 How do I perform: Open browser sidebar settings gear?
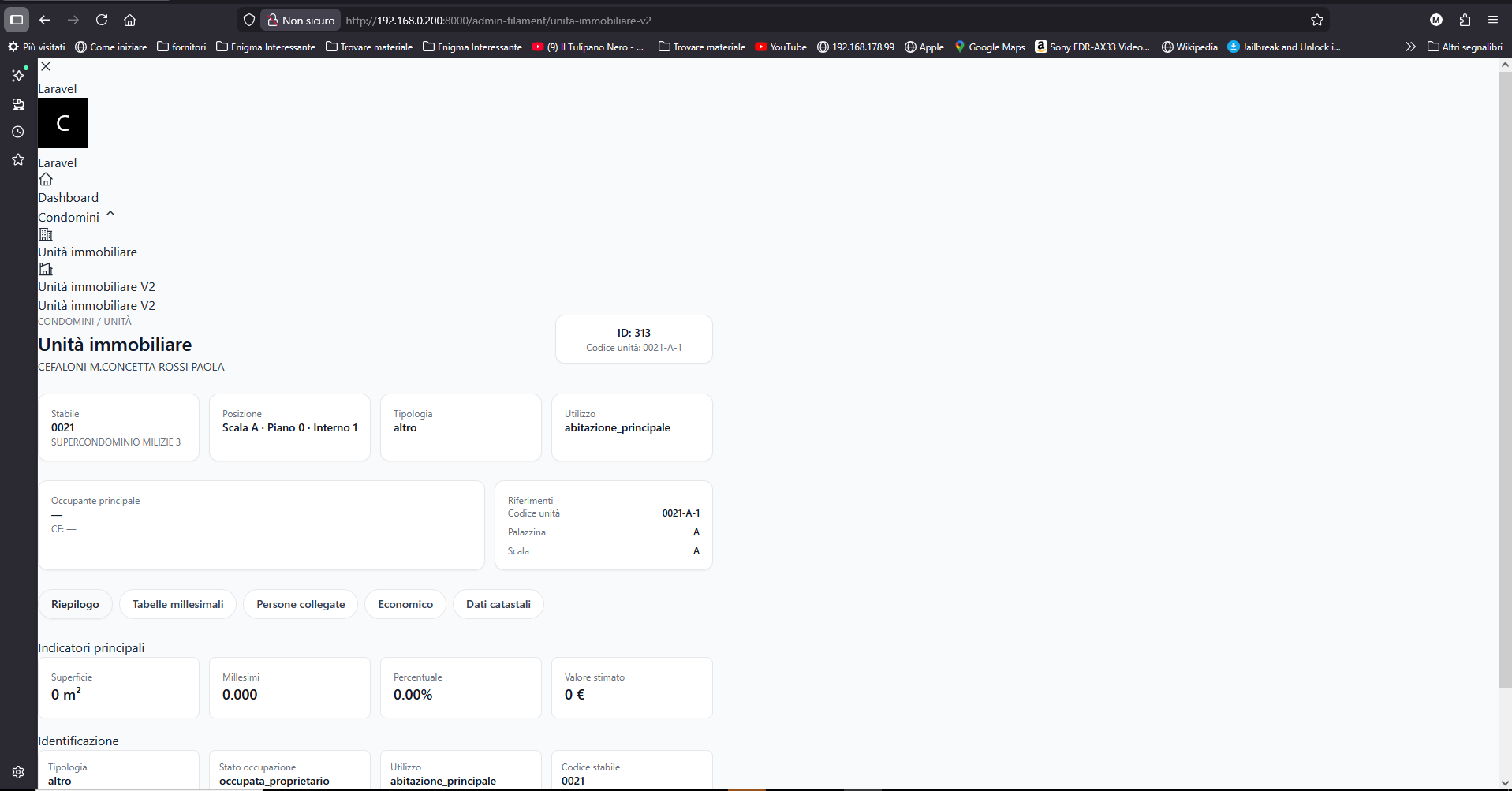18,772
